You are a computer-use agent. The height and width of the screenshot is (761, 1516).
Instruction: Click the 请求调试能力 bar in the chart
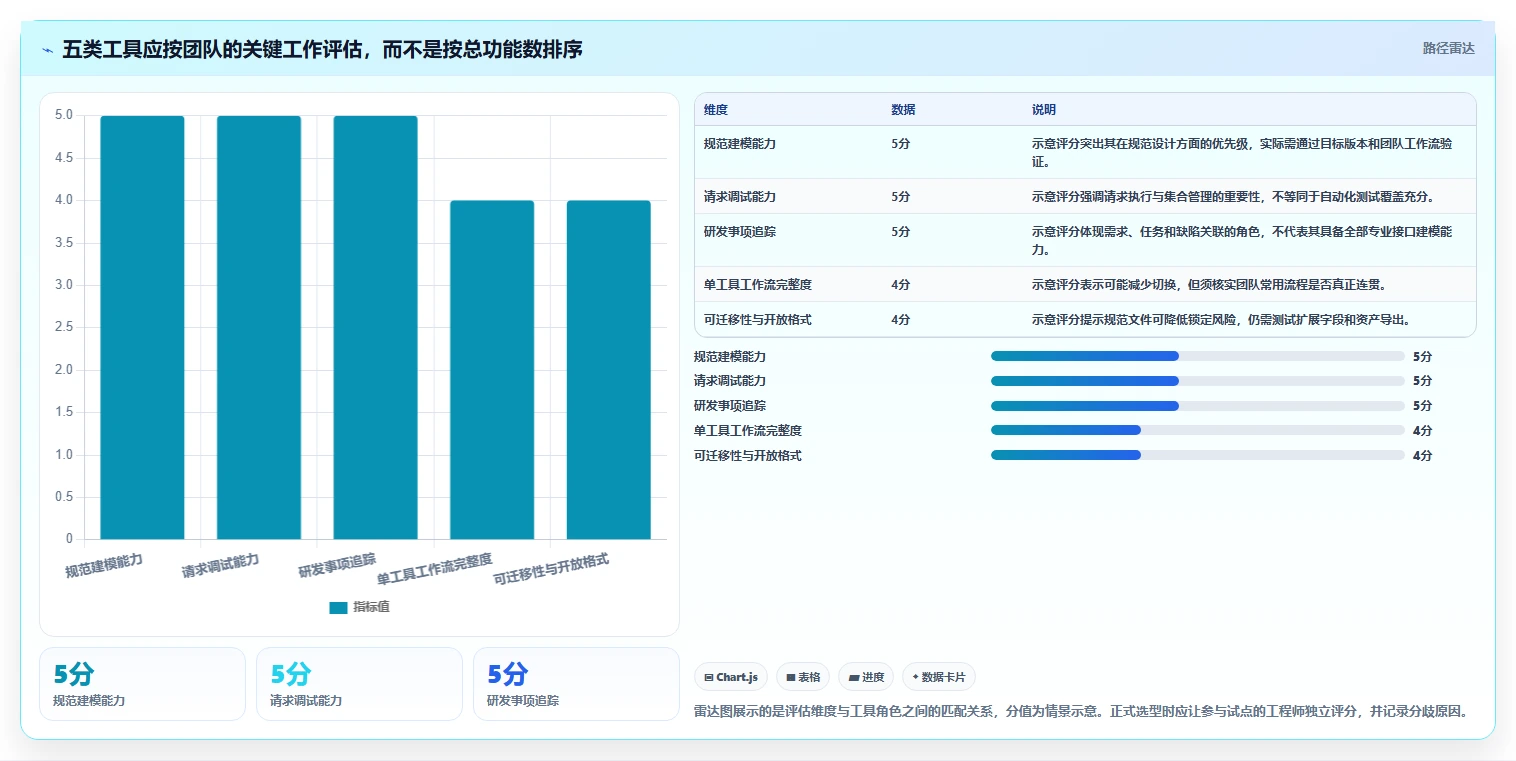(x=259, y=328)
